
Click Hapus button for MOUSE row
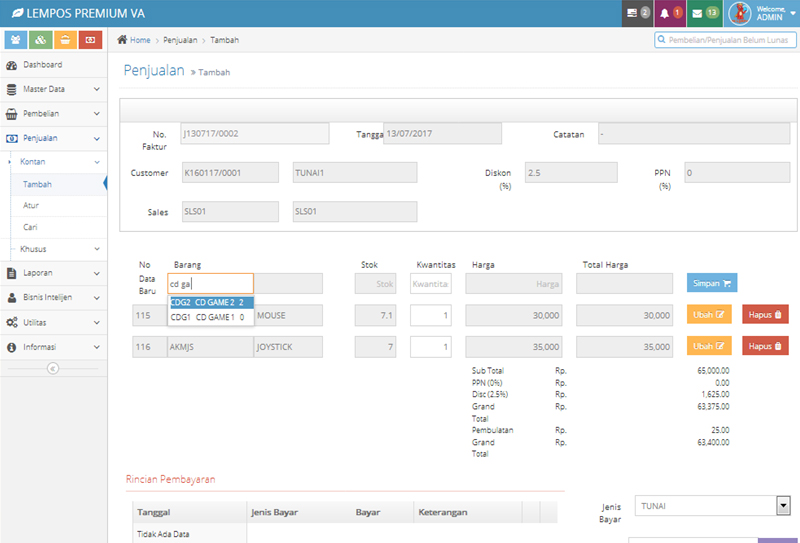[x=765, y=314]
